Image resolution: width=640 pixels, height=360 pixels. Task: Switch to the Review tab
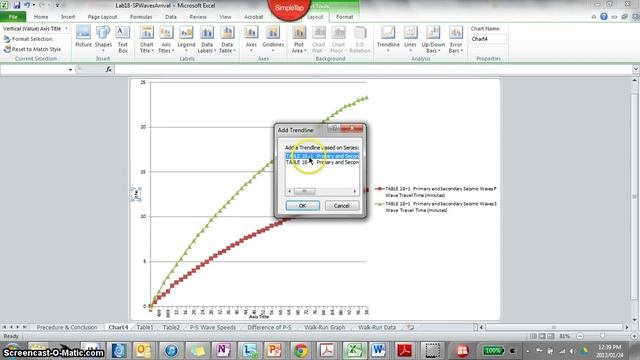click(x=198, y=17)
